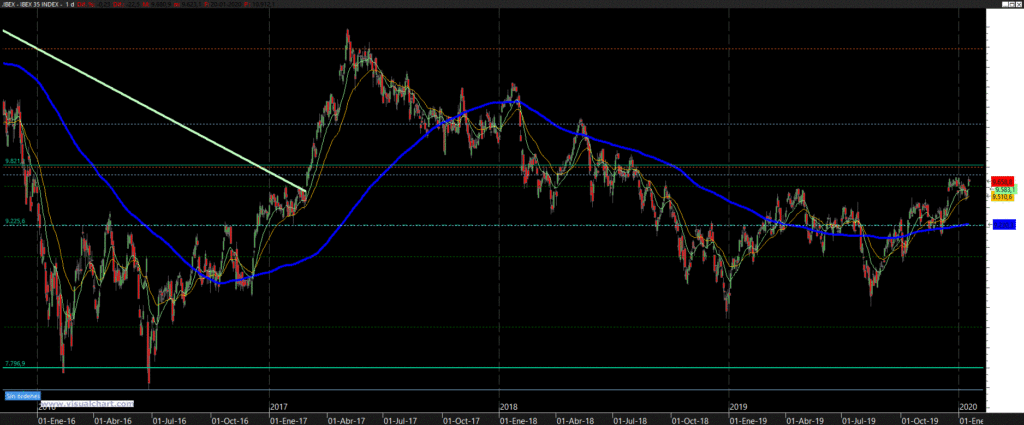Click the green 9.583,1 price label
The height and width of the screenshot is (425, 1024).
pyautogui.click(x=1004, y=189)
